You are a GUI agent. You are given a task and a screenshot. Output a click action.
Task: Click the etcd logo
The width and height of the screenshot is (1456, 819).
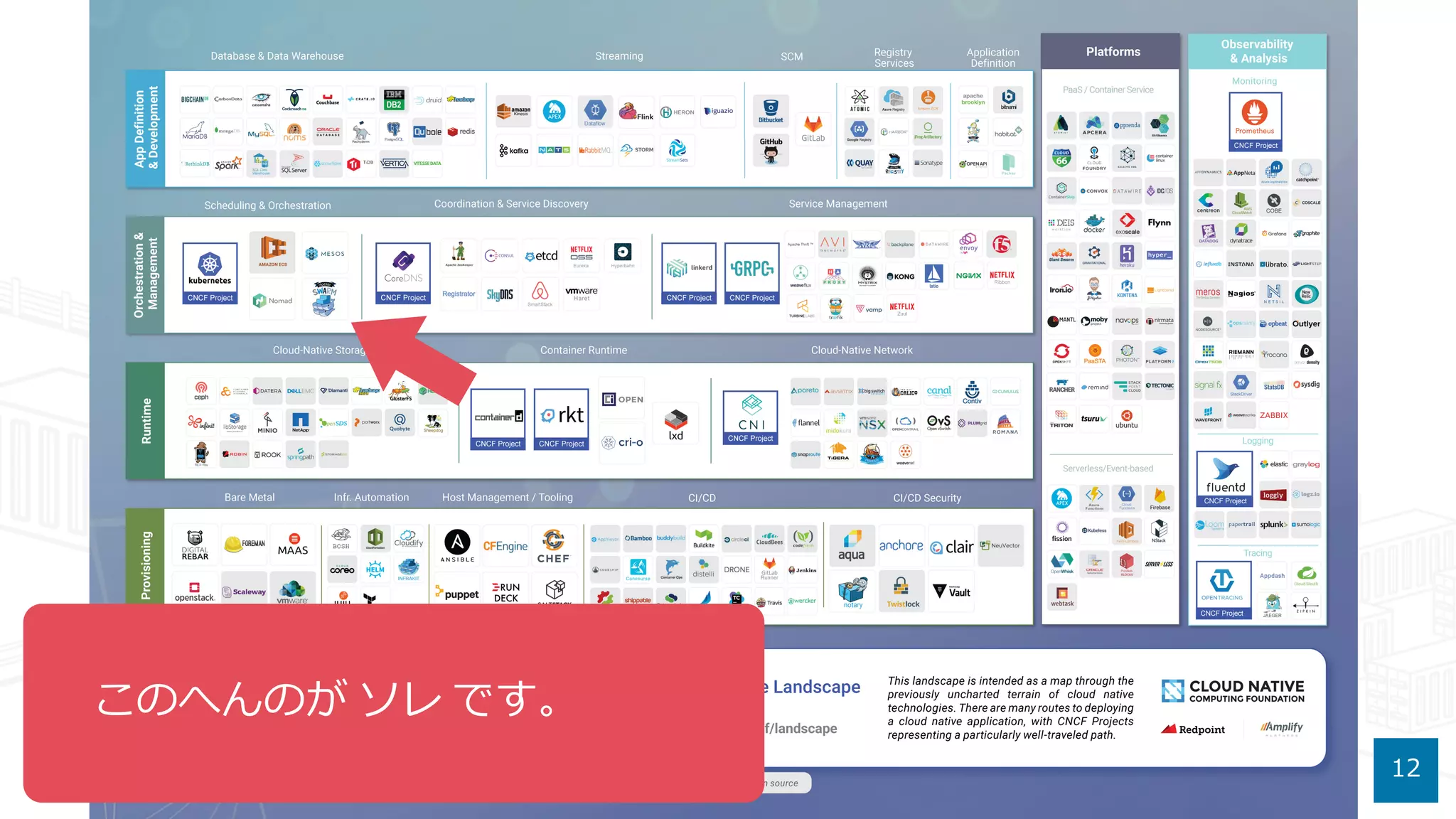point(542,256)
